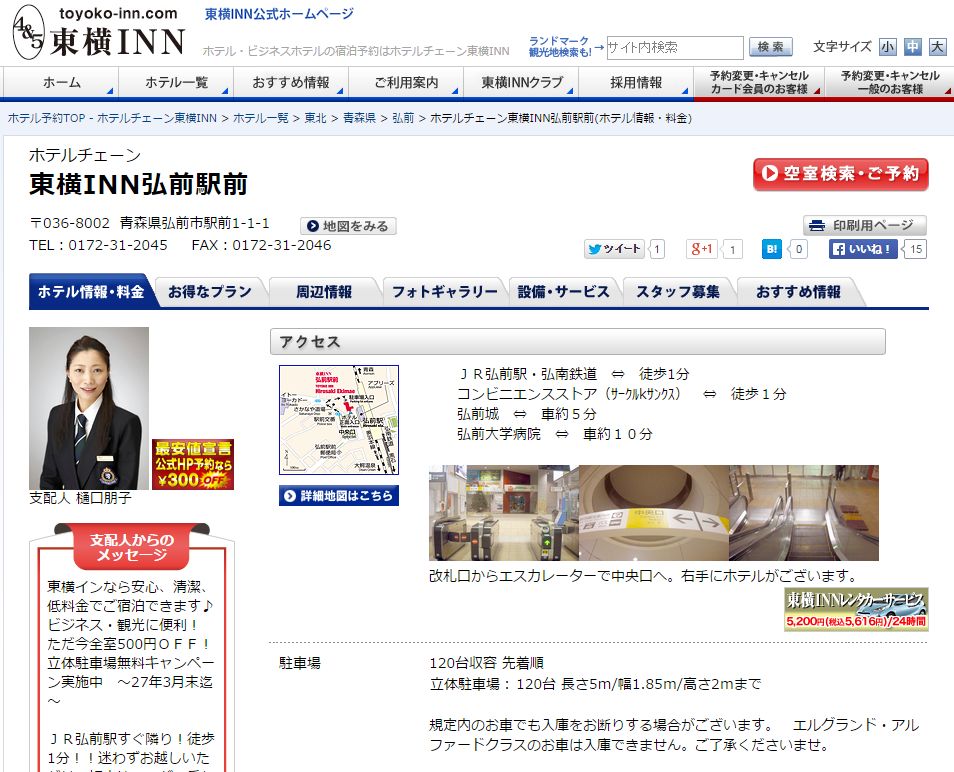Click the hotel title 東横INN弘前駅前

(139, 184)
